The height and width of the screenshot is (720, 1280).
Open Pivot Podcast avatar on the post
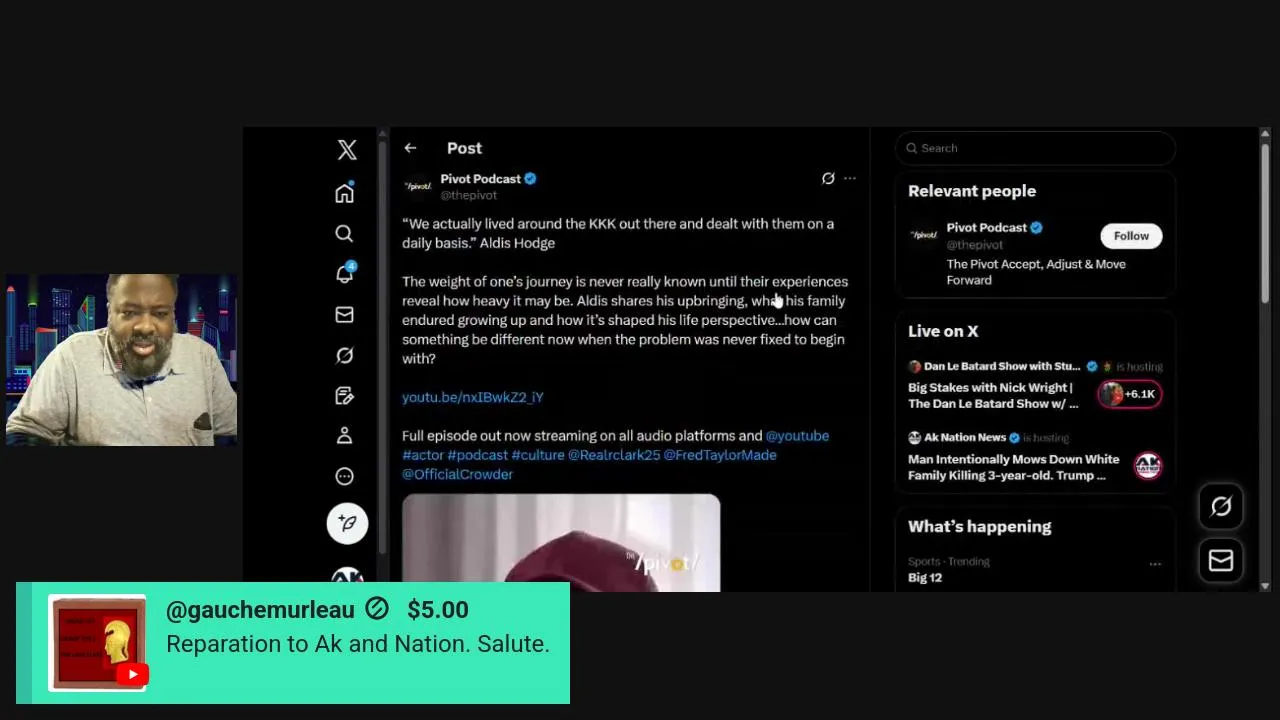(x=417, y=186)
